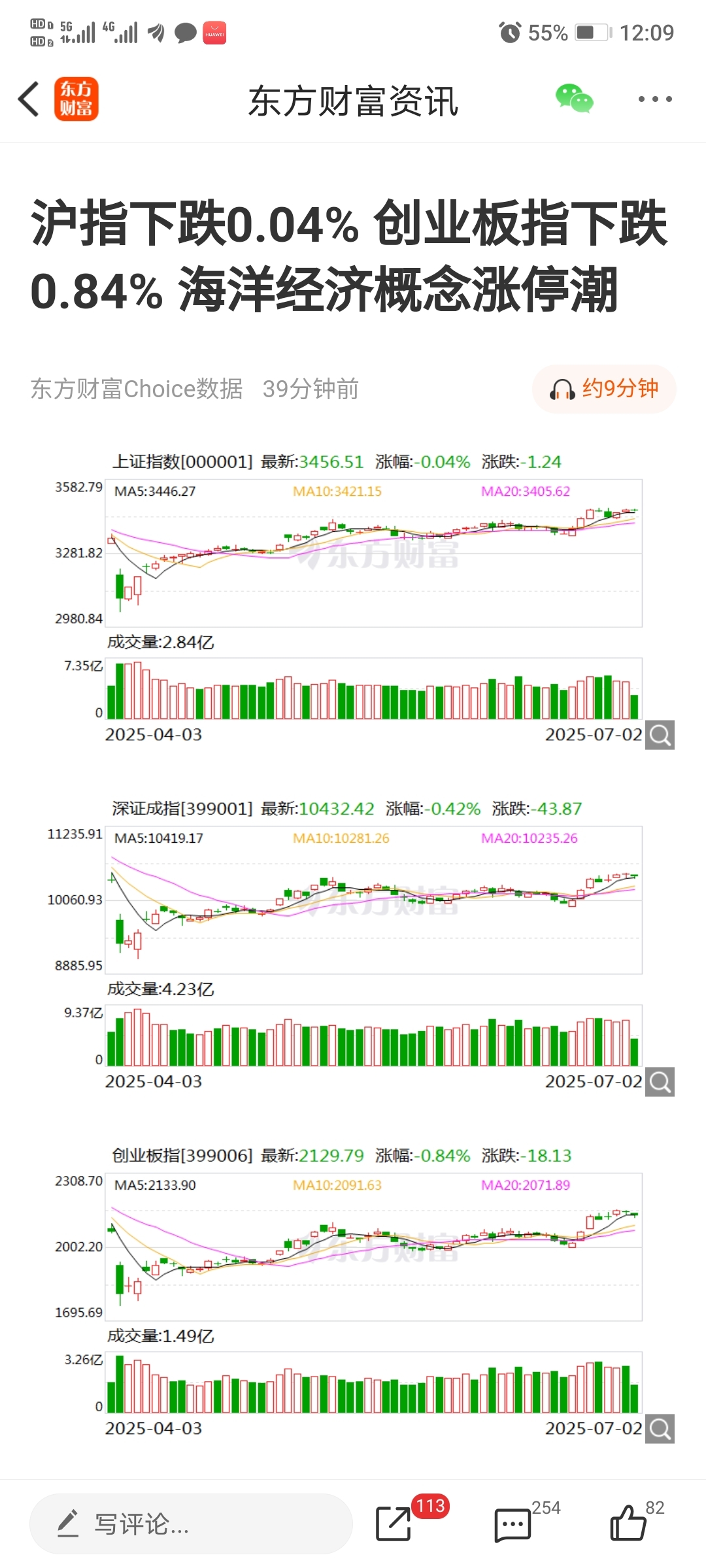The height and width of the screenshot is (1568, 706).
Task: Open comments via the 254 comment icon
Action: 513,1525
